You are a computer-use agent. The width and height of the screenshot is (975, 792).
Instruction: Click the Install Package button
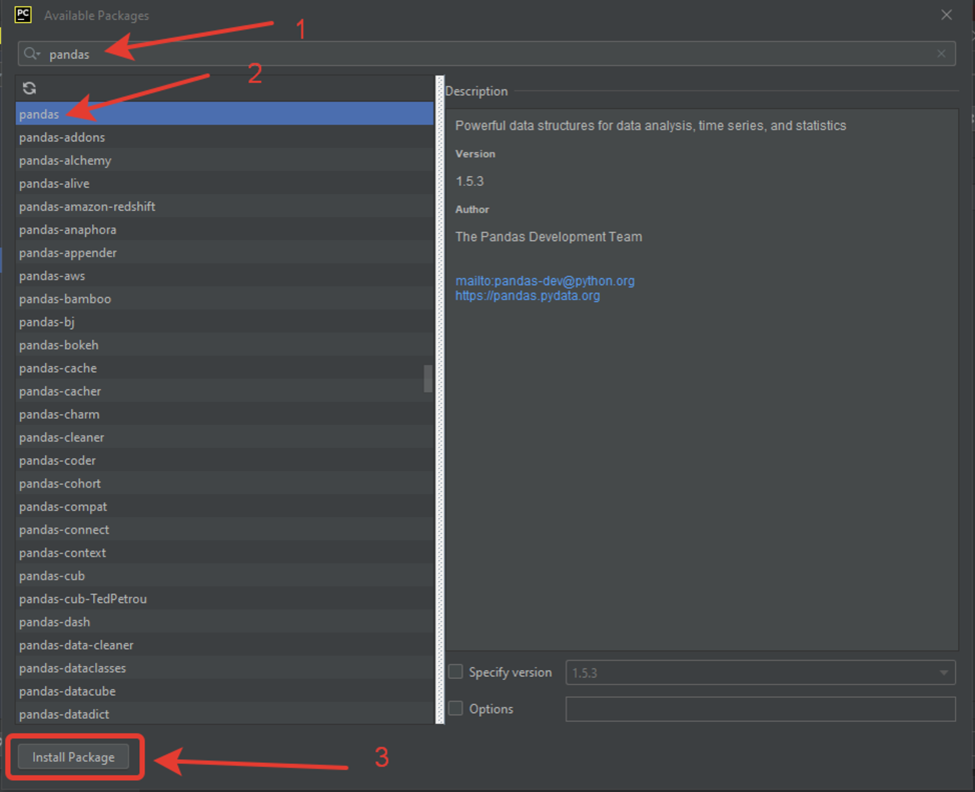[x=73, y=757]
